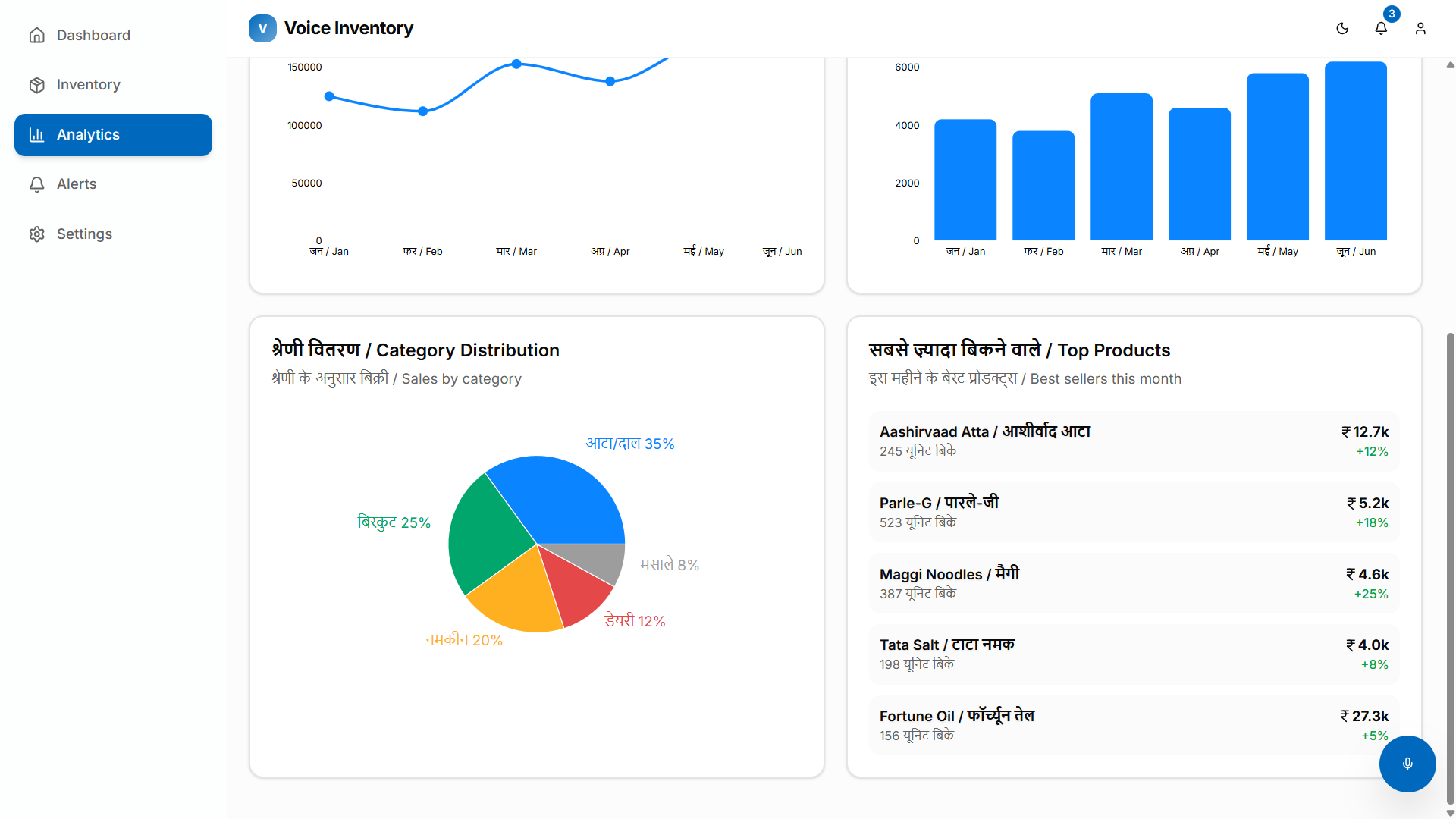Select the Tata Salt product entry
Image resolution: width=1456 pixels, height=819 pixels.
[x=1134, y=654]
